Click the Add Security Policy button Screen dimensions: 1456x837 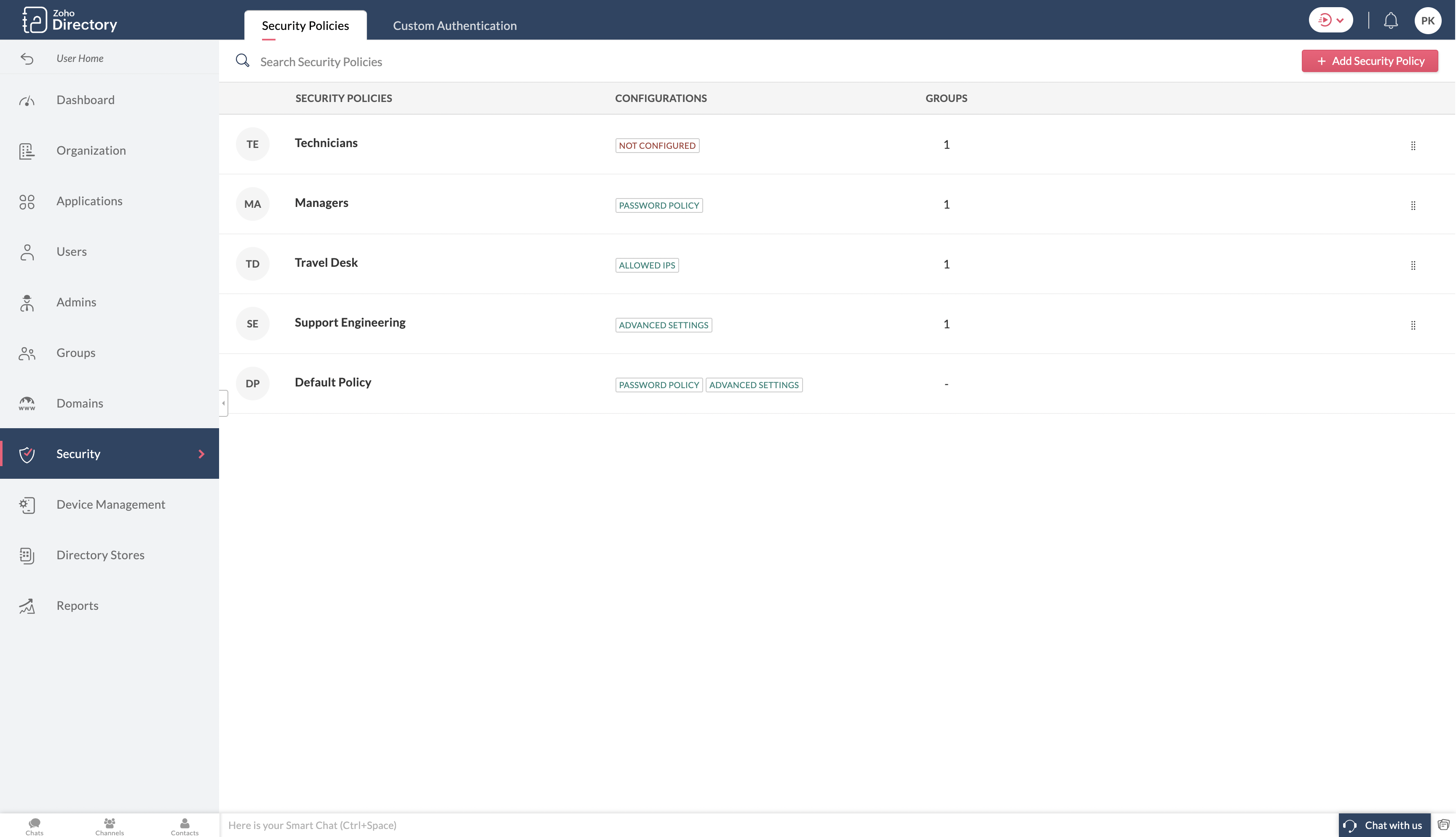pyautogui.click(x=1369, y=60)
